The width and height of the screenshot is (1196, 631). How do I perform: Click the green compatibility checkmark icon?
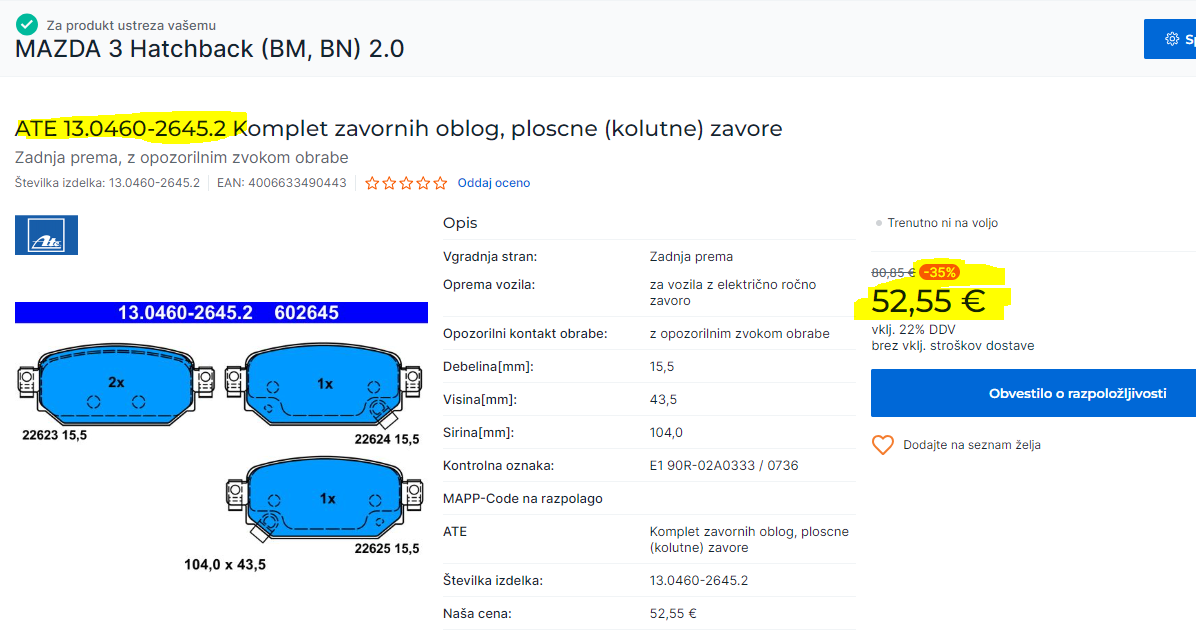(27, 24)
